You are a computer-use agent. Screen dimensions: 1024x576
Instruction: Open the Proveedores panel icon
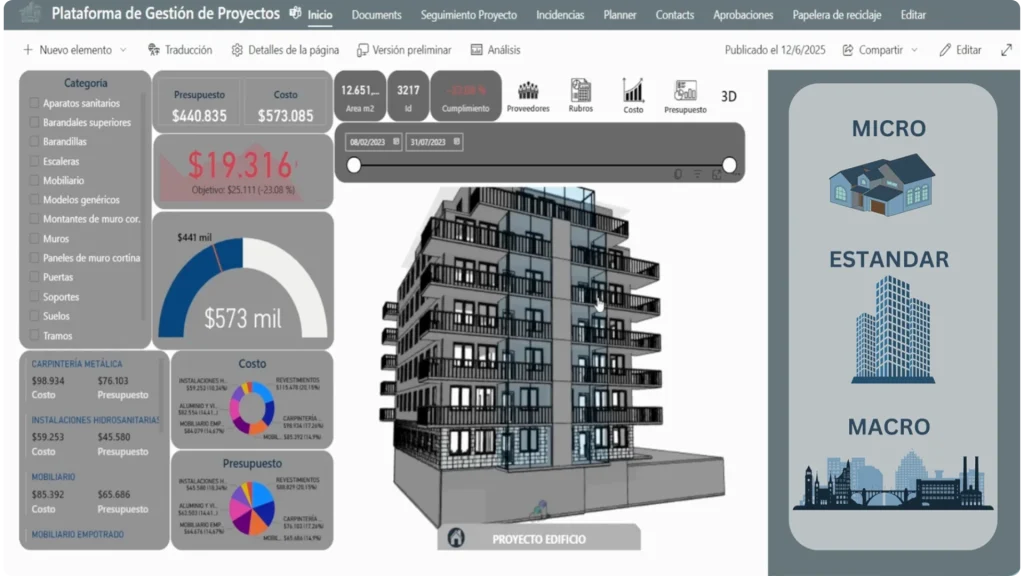point(528,93)
